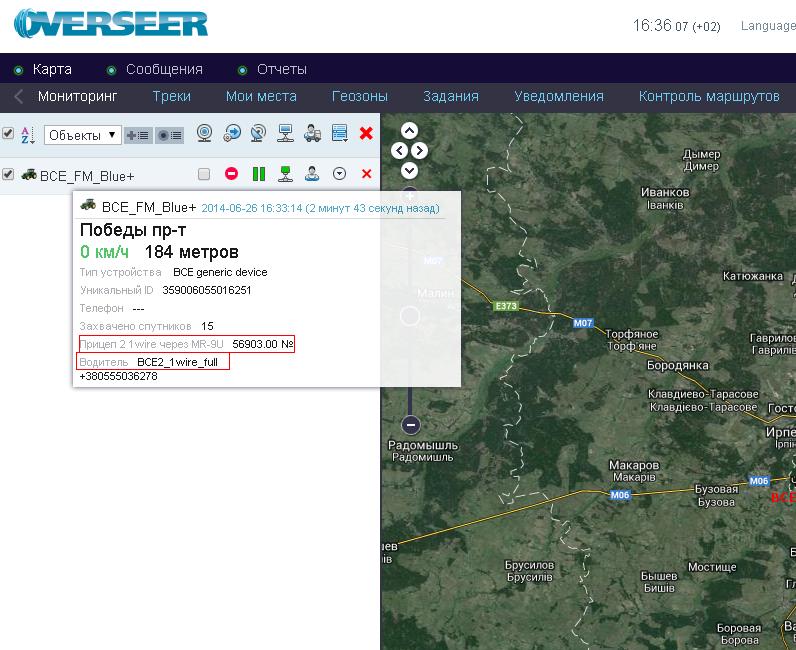Viewport: 796px width, 650px height.
Task: Click the Language link in the header
Action: (767, 26)
